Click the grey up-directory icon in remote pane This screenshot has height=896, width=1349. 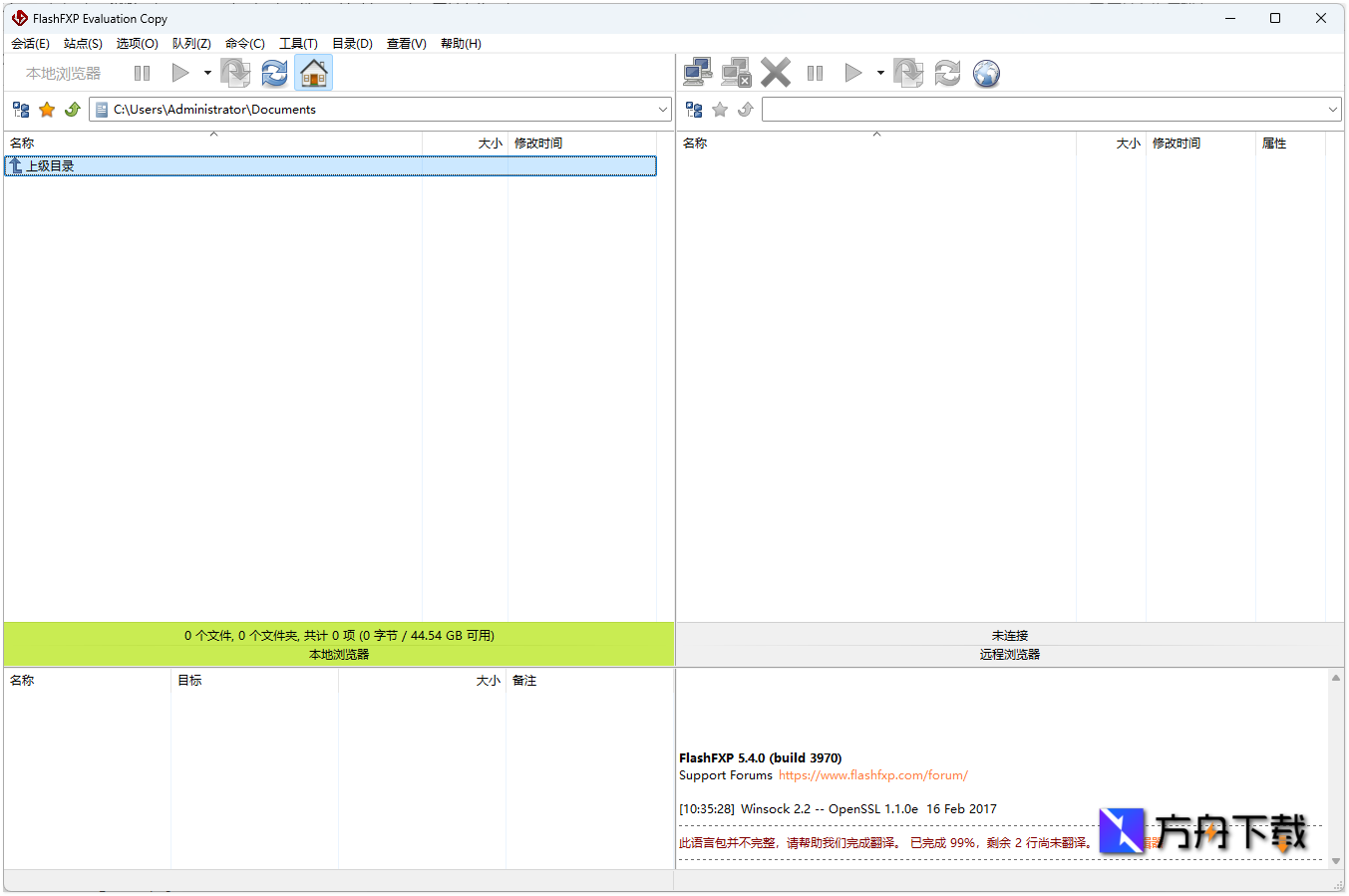(746, 110)
